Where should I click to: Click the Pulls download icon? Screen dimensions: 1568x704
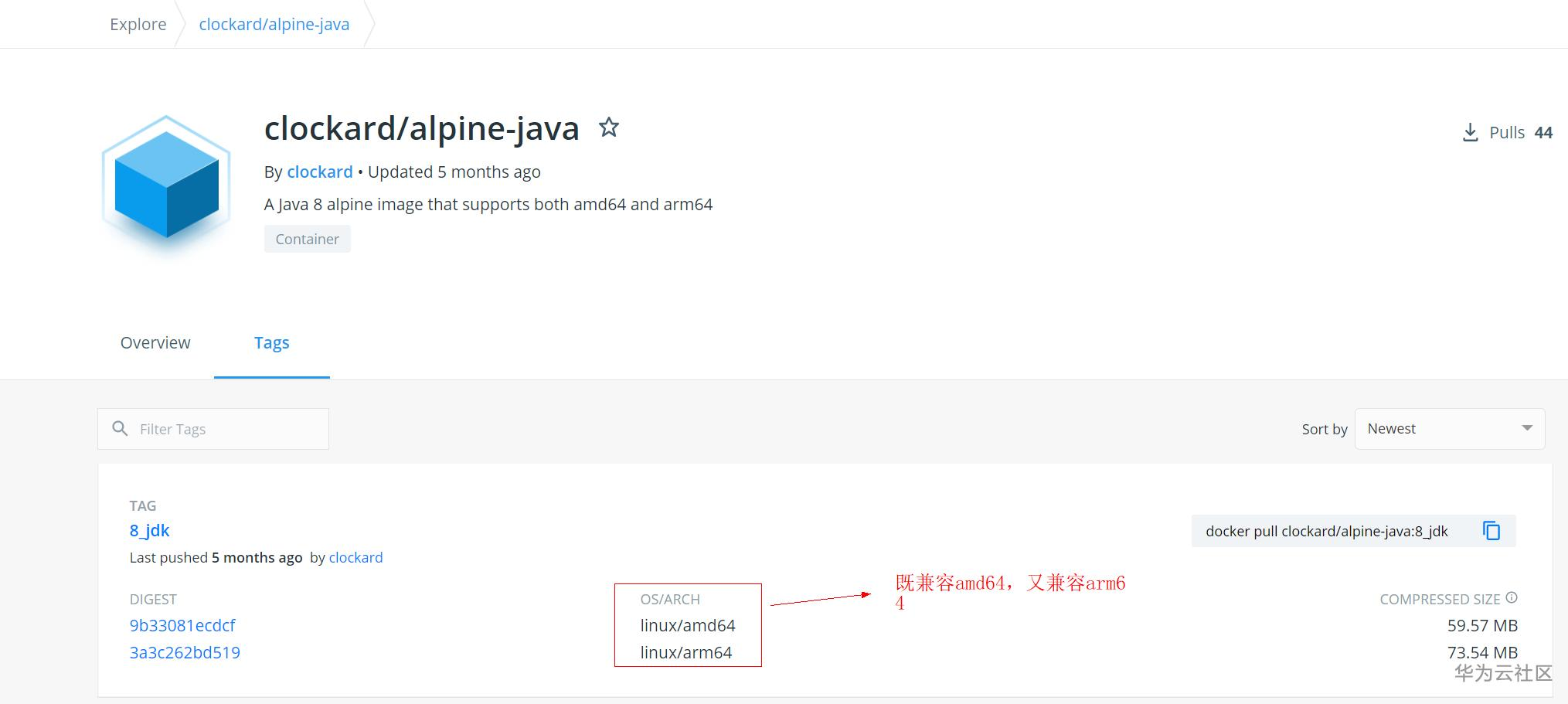[x=1470, y=133]
